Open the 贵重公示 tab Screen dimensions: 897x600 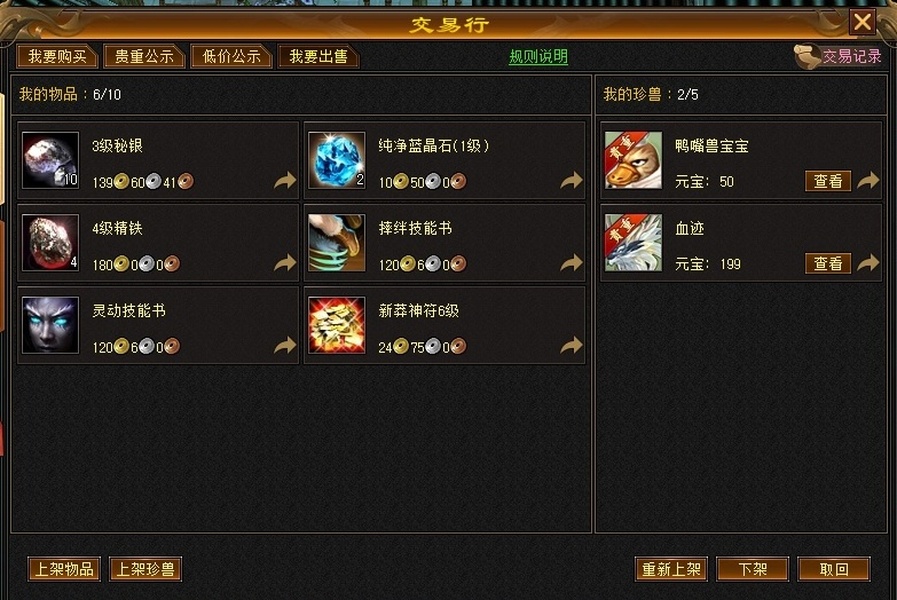[144, 57]
